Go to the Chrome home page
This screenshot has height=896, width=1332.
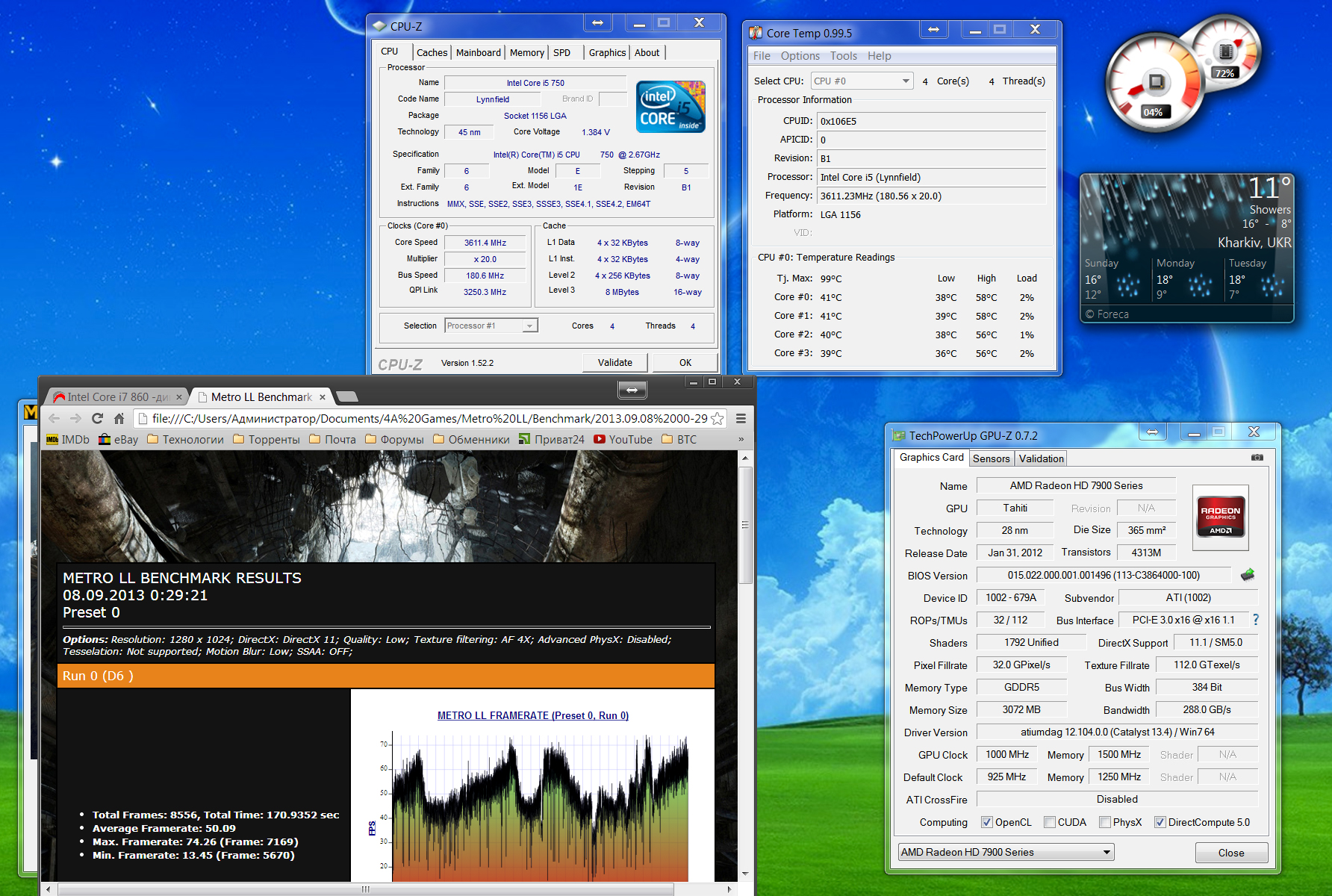point(119,419)
